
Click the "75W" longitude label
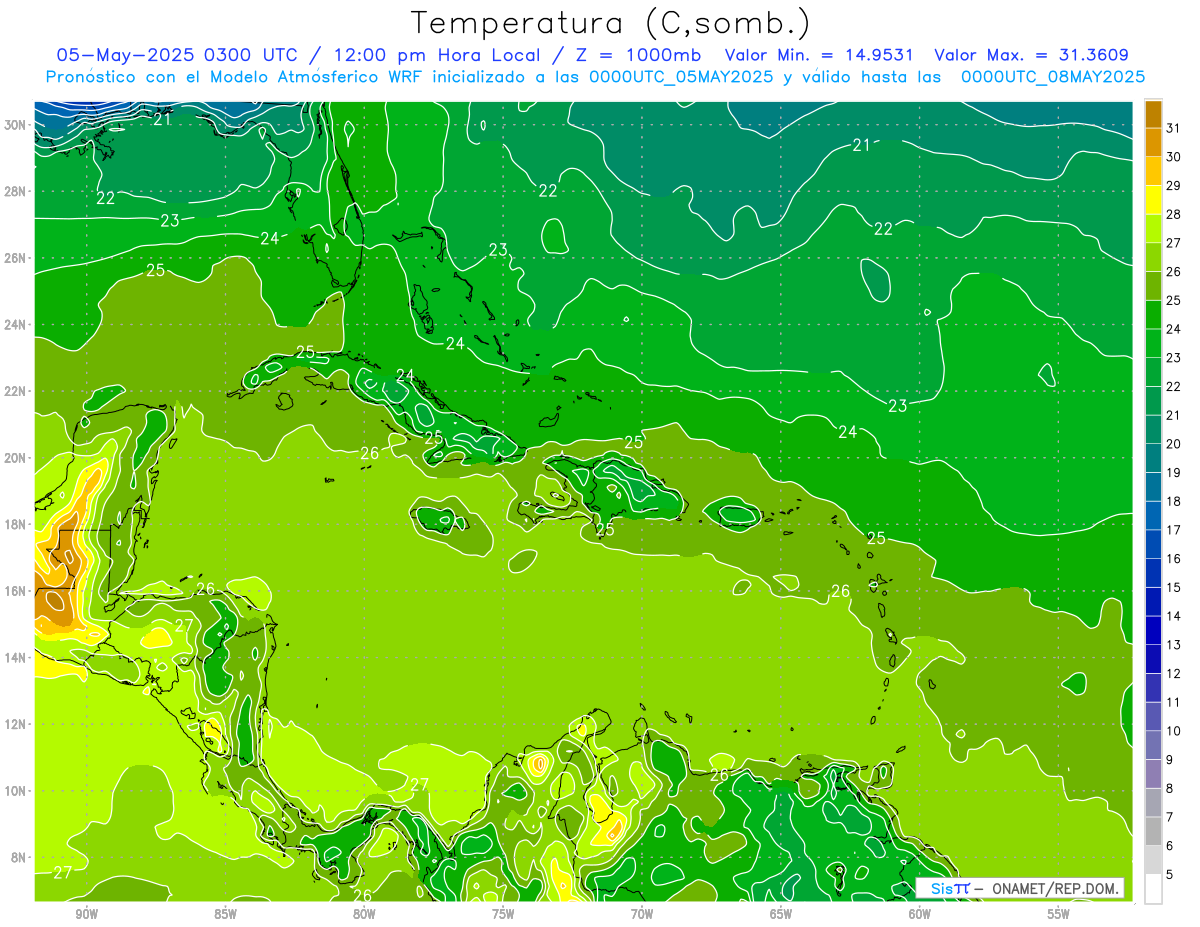tap(503, 914)
